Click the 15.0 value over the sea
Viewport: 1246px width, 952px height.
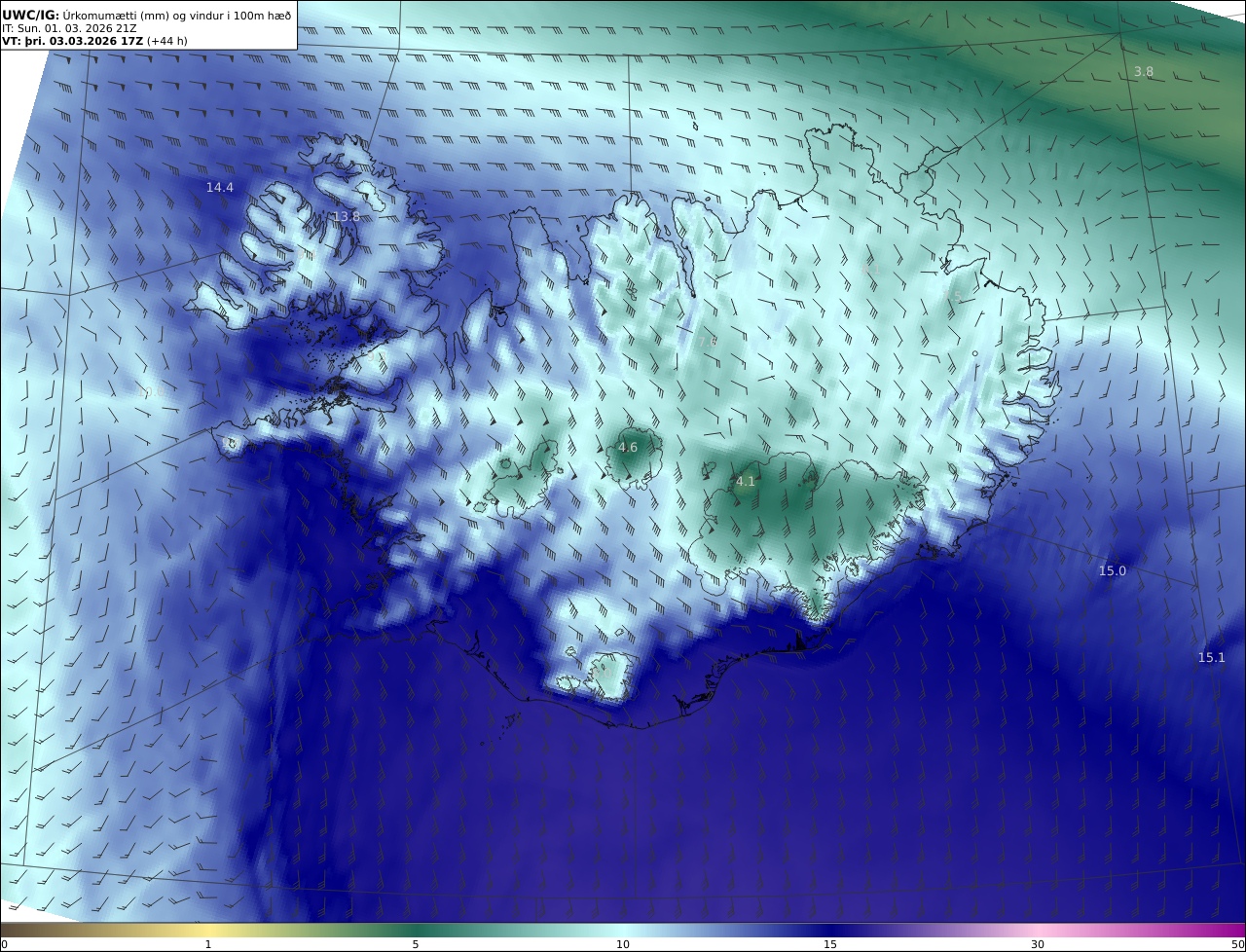click(1113, 570)
